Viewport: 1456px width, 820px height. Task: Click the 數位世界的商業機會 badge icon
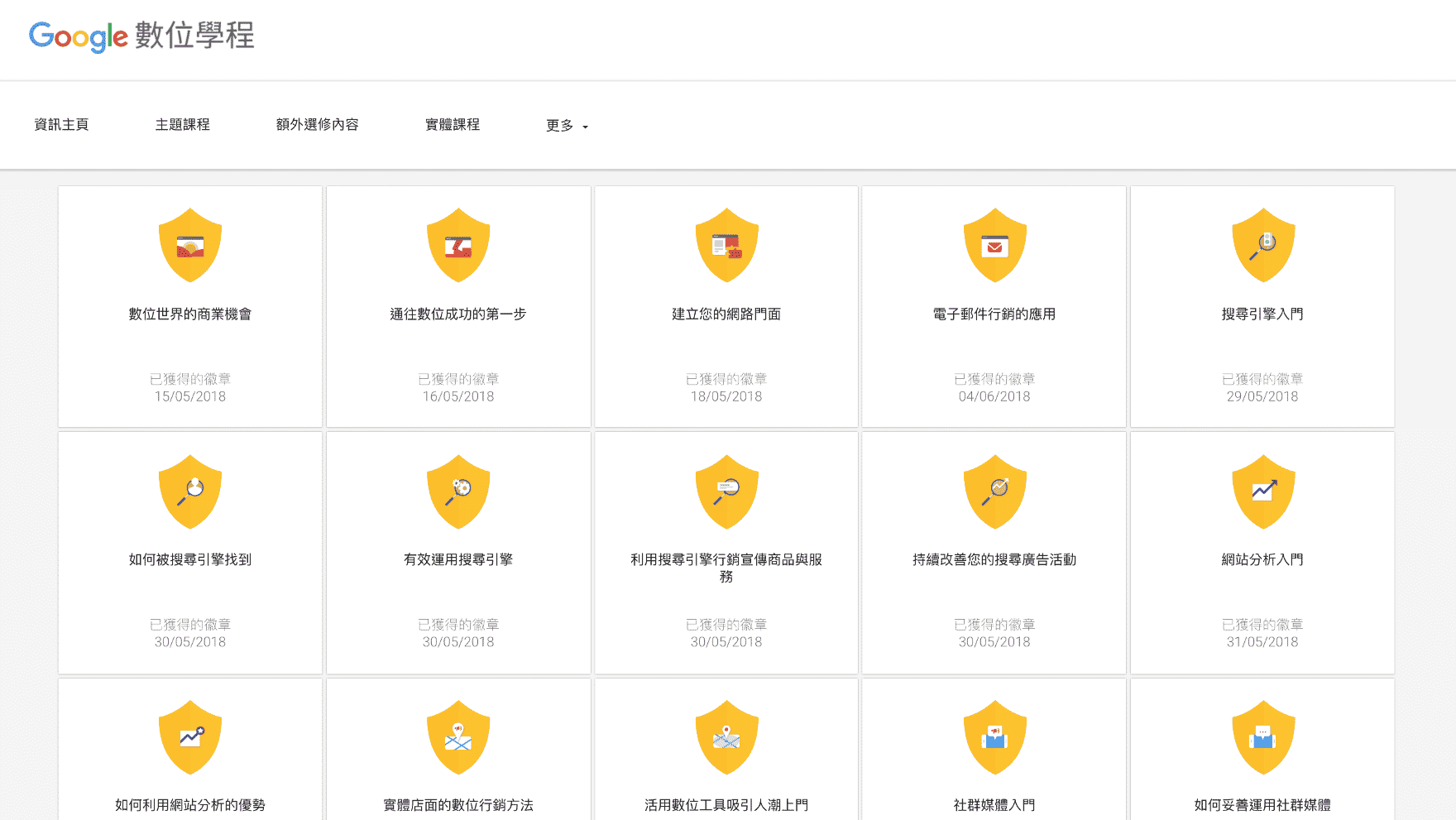coord(190,245)
